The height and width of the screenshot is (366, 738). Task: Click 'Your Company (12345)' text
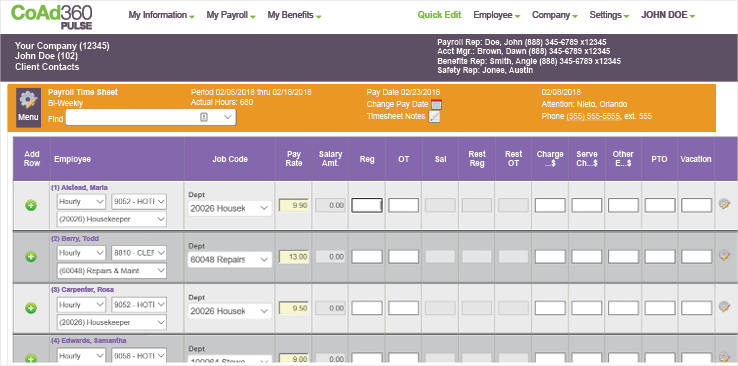[62, 46]
